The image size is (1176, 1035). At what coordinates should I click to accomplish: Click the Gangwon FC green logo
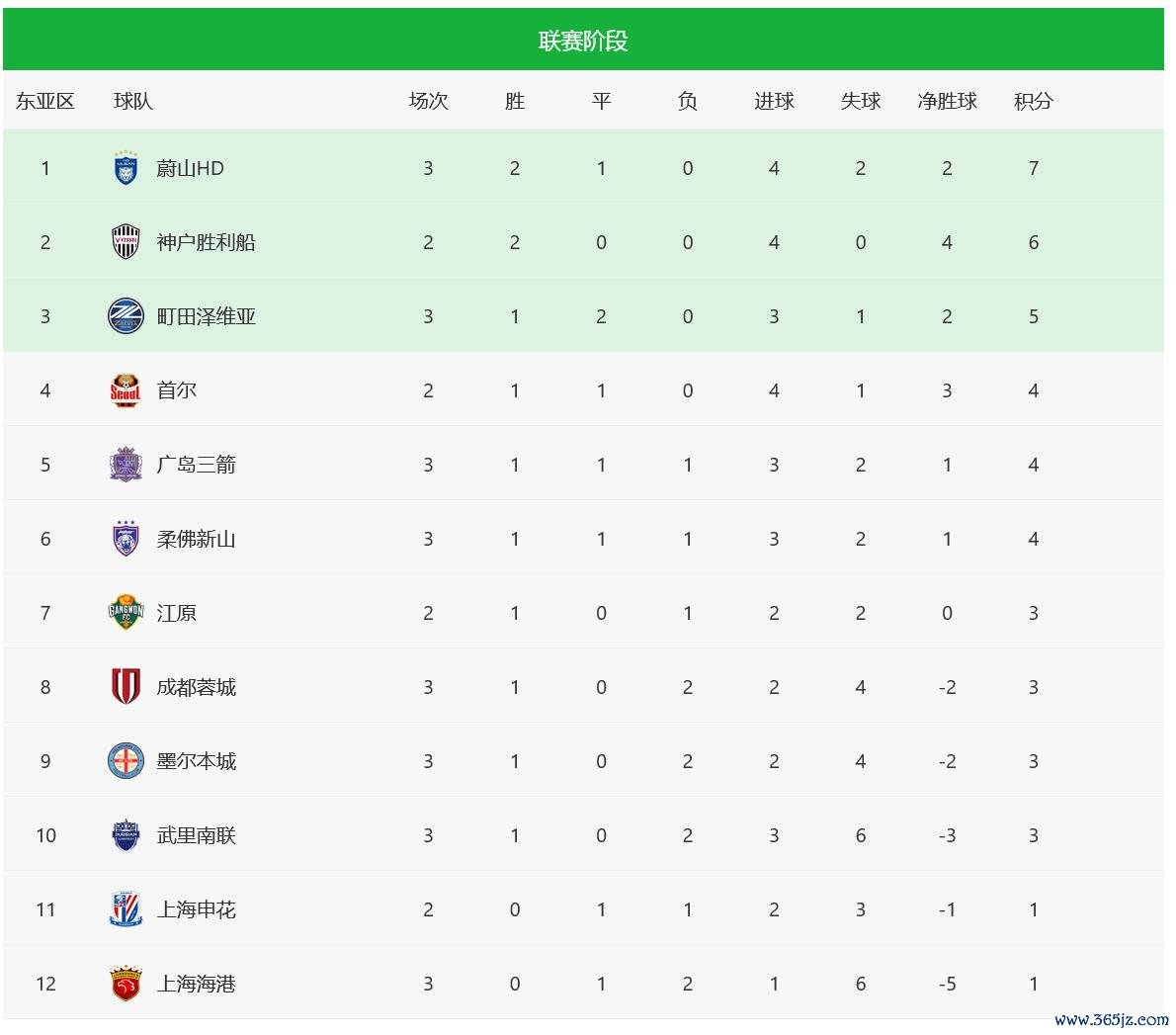pos(126,613)
